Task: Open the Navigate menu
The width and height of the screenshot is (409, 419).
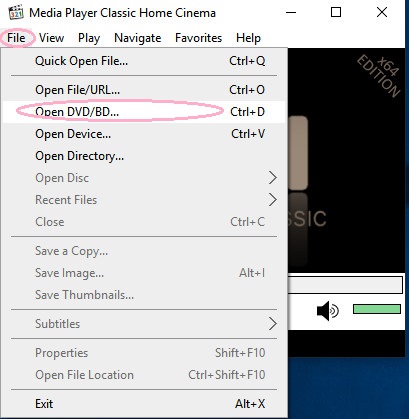Action: (138, 38)
